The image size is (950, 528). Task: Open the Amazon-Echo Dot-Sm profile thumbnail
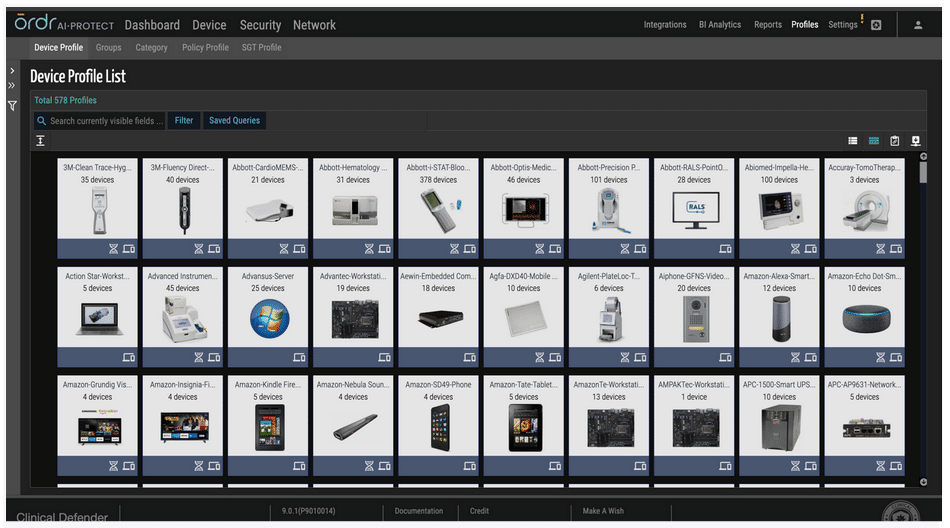coord(865,318)
